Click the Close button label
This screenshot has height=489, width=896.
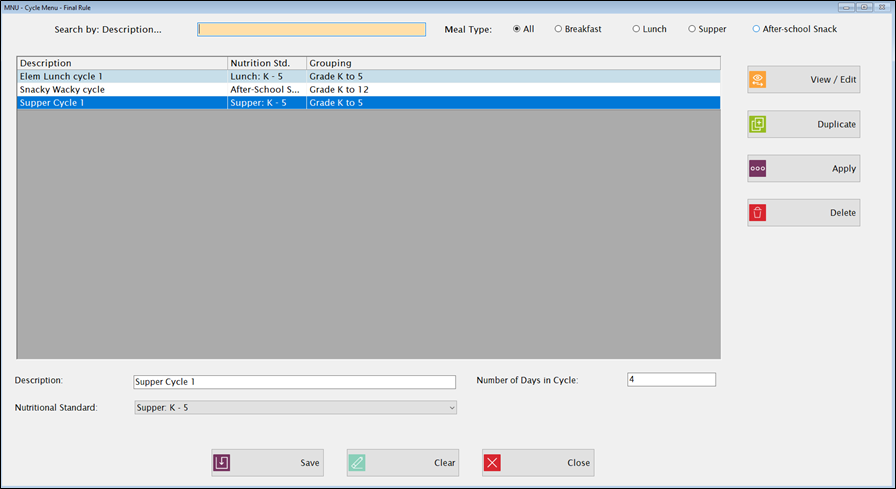click(578, 463)
